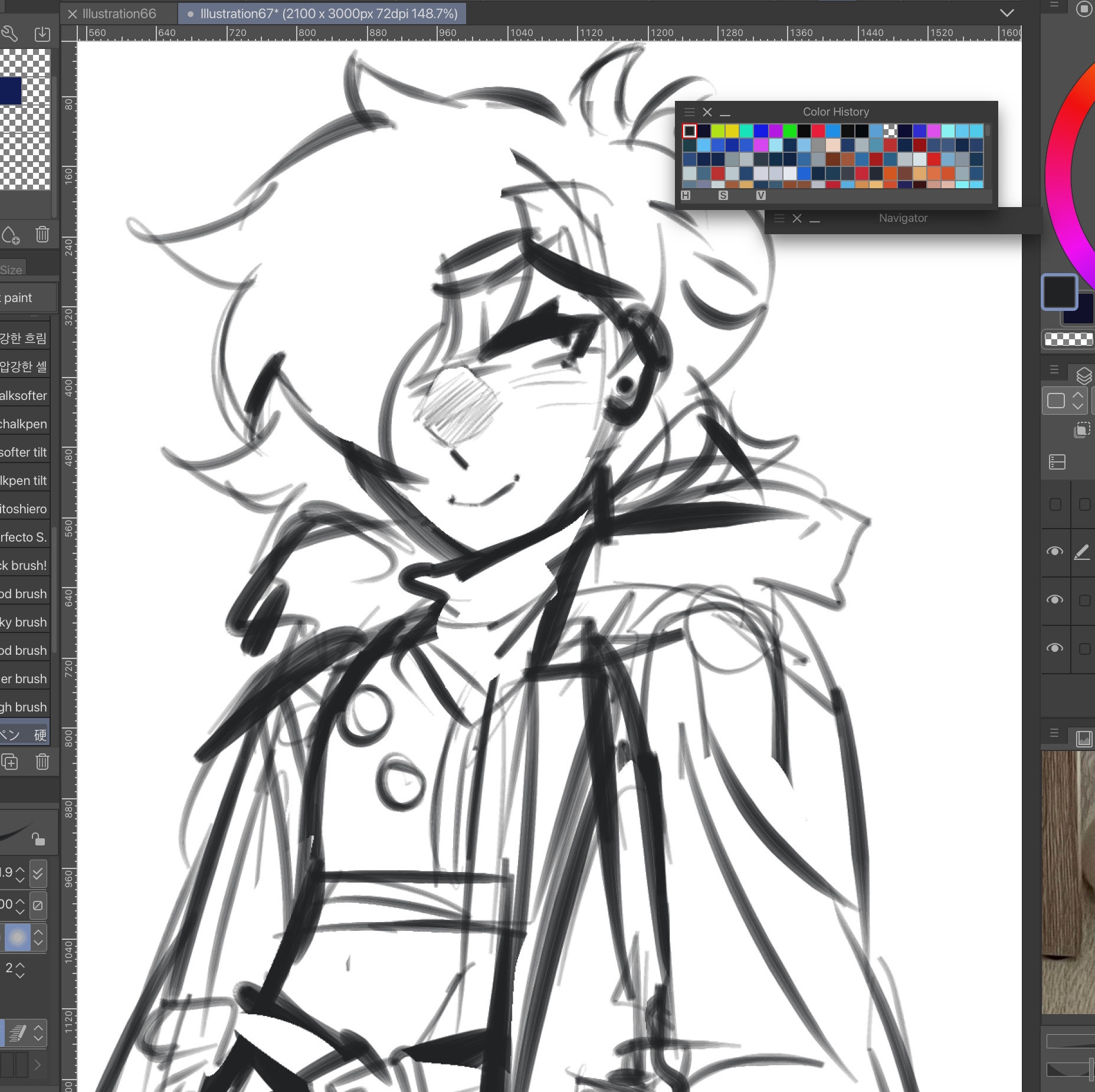Click the S label in Color History
Screen dimensions: 1095x1092
723,195
